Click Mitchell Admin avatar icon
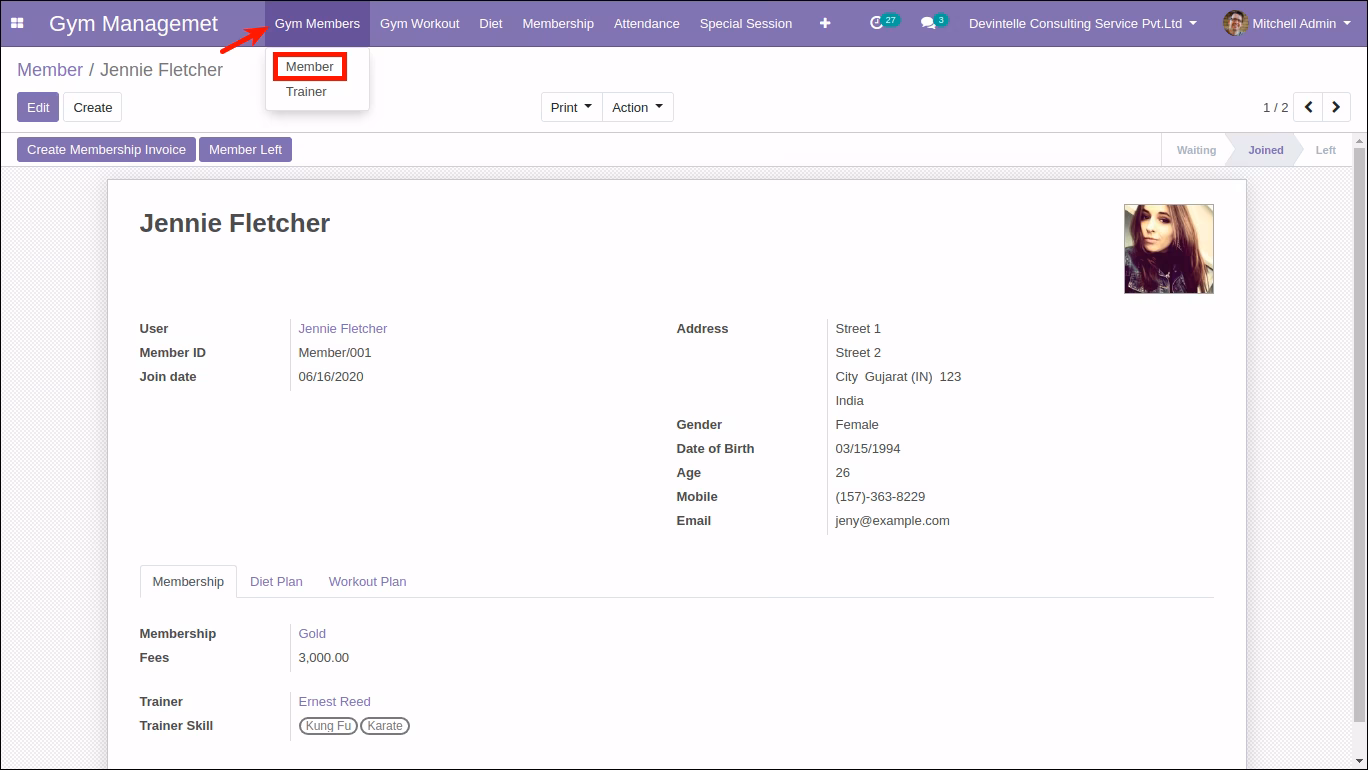This screenshot has width=1368, height=770. [x=1235, y=23]
